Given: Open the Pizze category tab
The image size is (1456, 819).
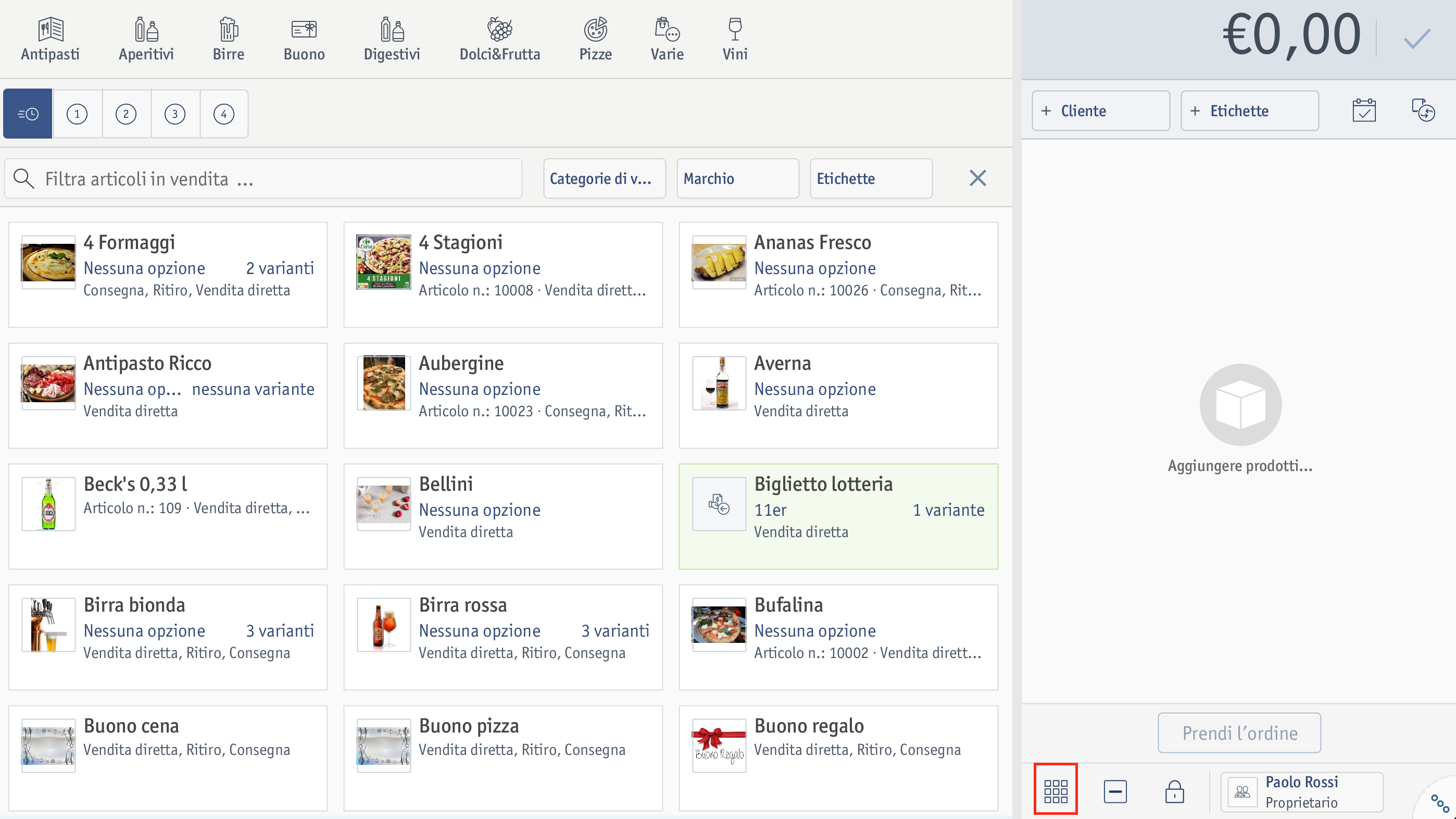Looking at the screenshot, I should coord(595,39).
